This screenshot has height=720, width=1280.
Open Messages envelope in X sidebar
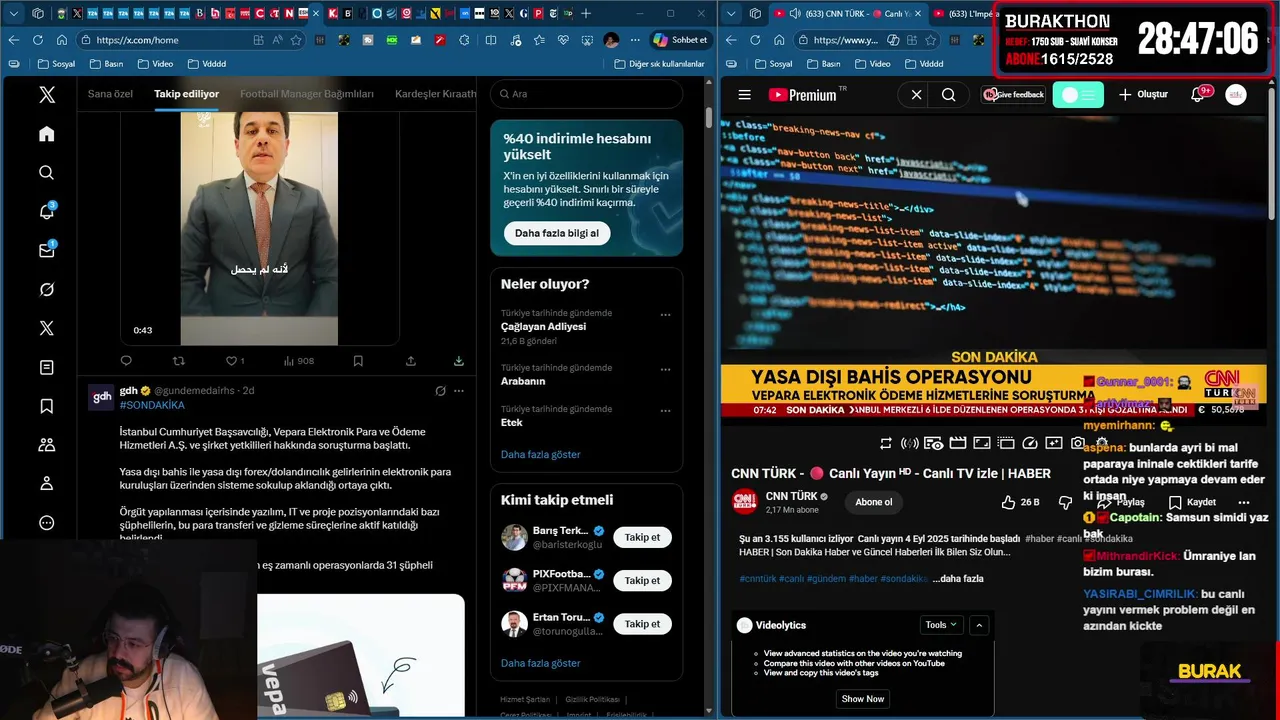tap(47, 250)
